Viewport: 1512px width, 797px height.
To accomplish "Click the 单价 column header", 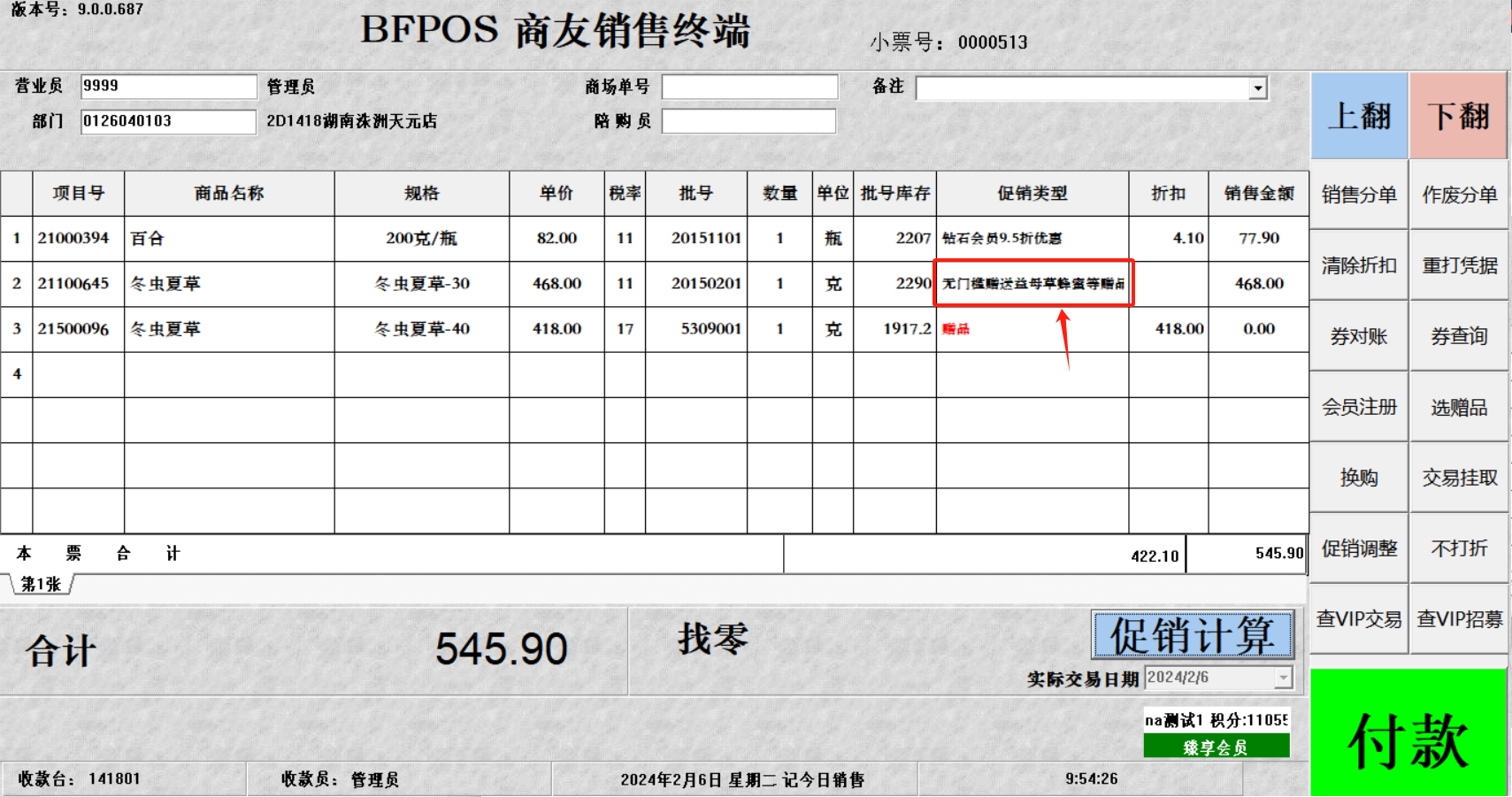I will click(x=556, y=193).
